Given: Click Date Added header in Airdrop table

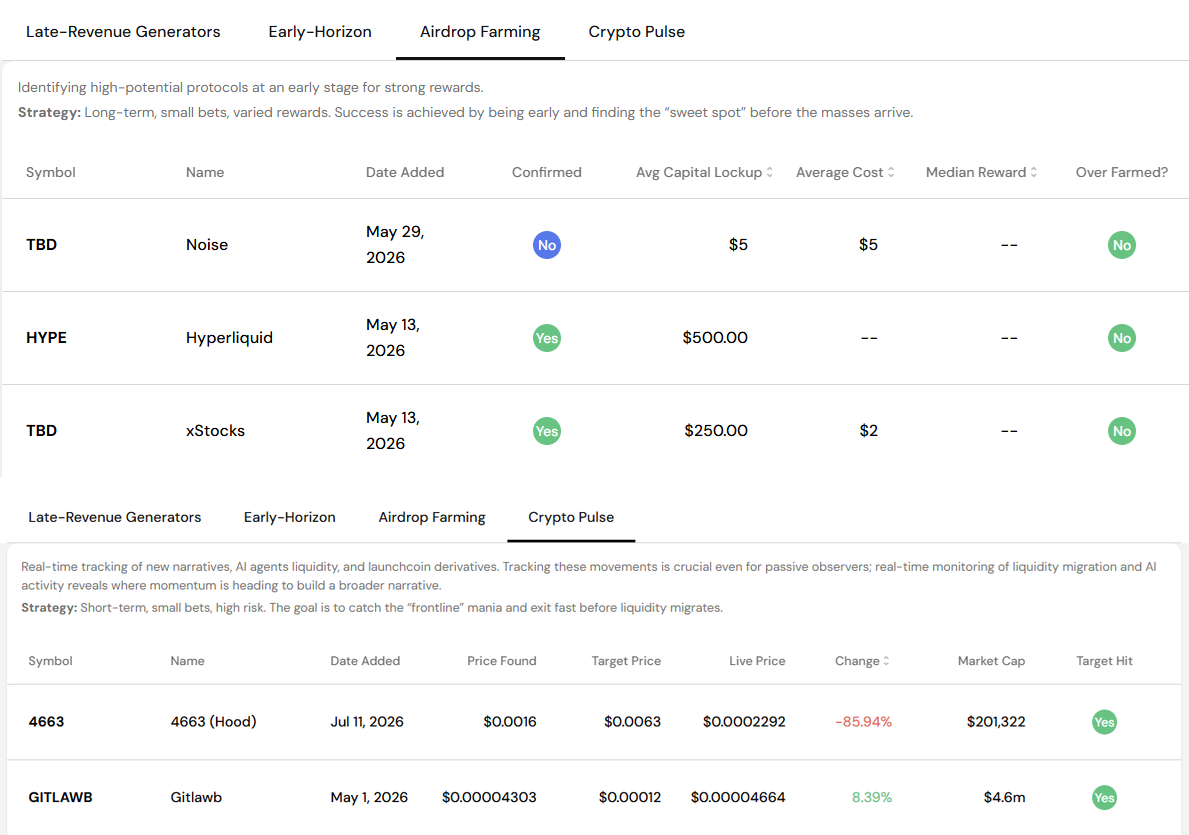Looking at the screenshot, I should pyautogui.click(x=405, y=172).
